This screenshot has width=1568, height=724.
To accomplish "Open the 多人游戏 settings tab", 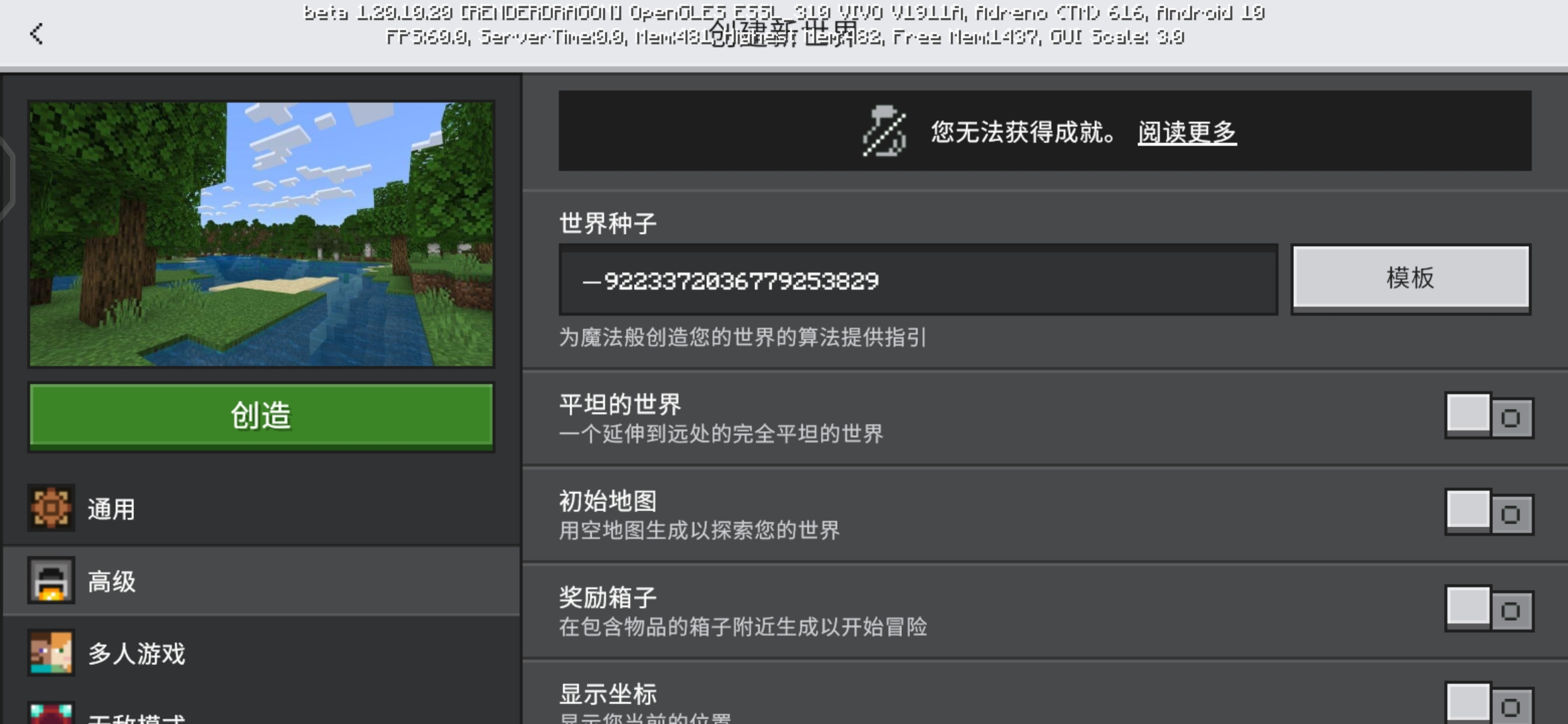I will [x=261, y=653].
